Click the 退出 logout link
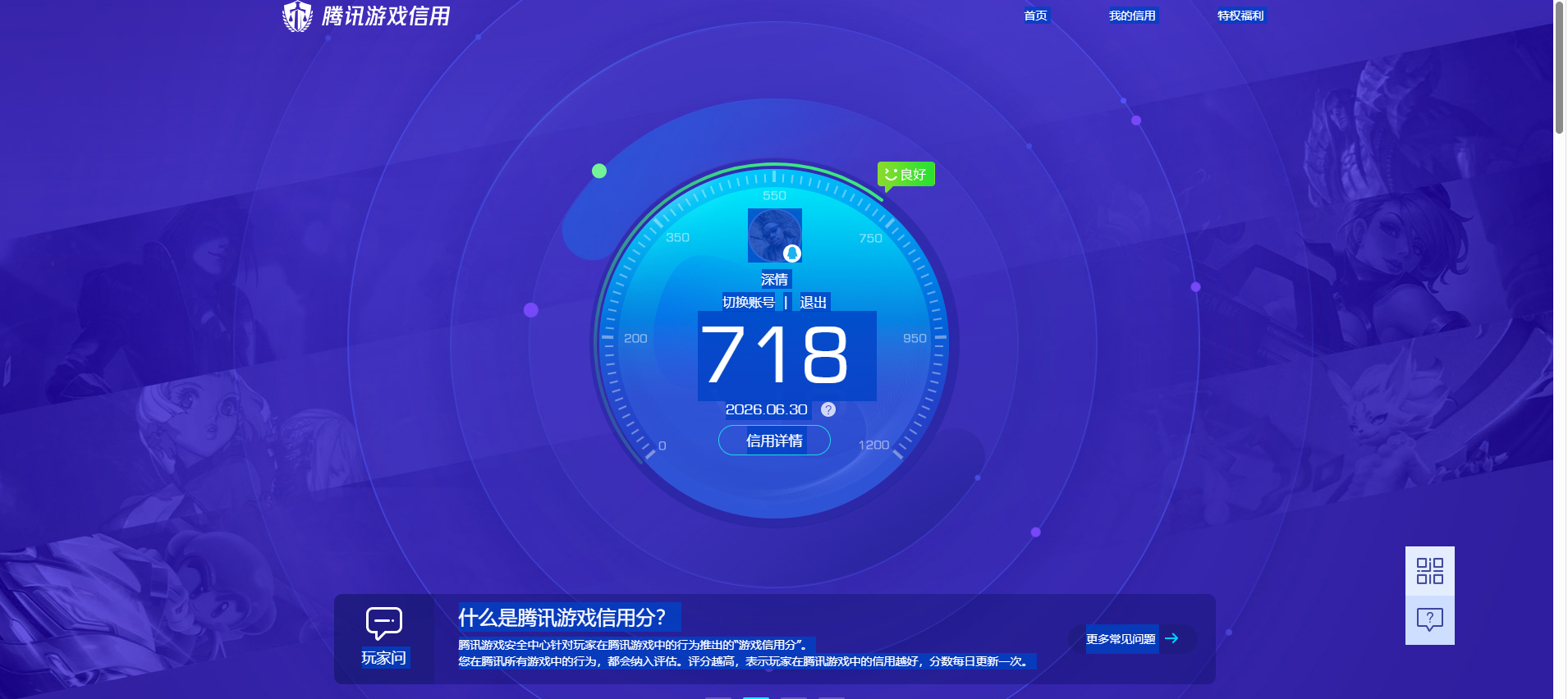The image size is (1568, 699). (x=813, y=302)
